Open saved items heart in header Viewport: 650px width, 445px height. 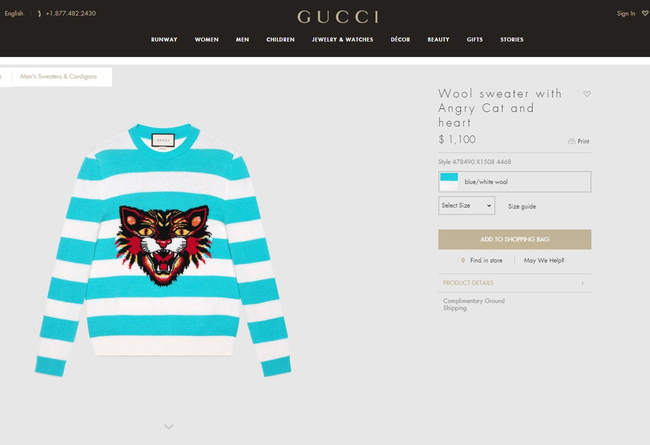tap(645, 13)
